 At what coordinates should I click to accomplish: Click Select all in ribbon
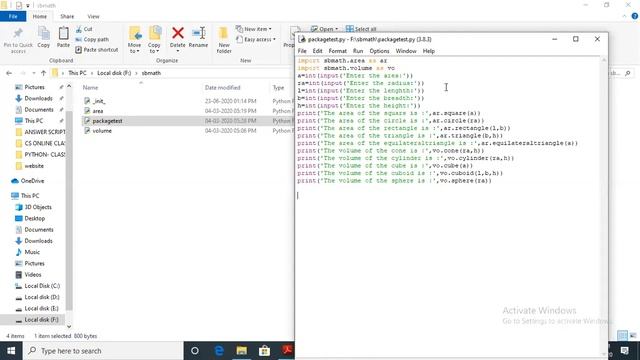coord(361,29)
